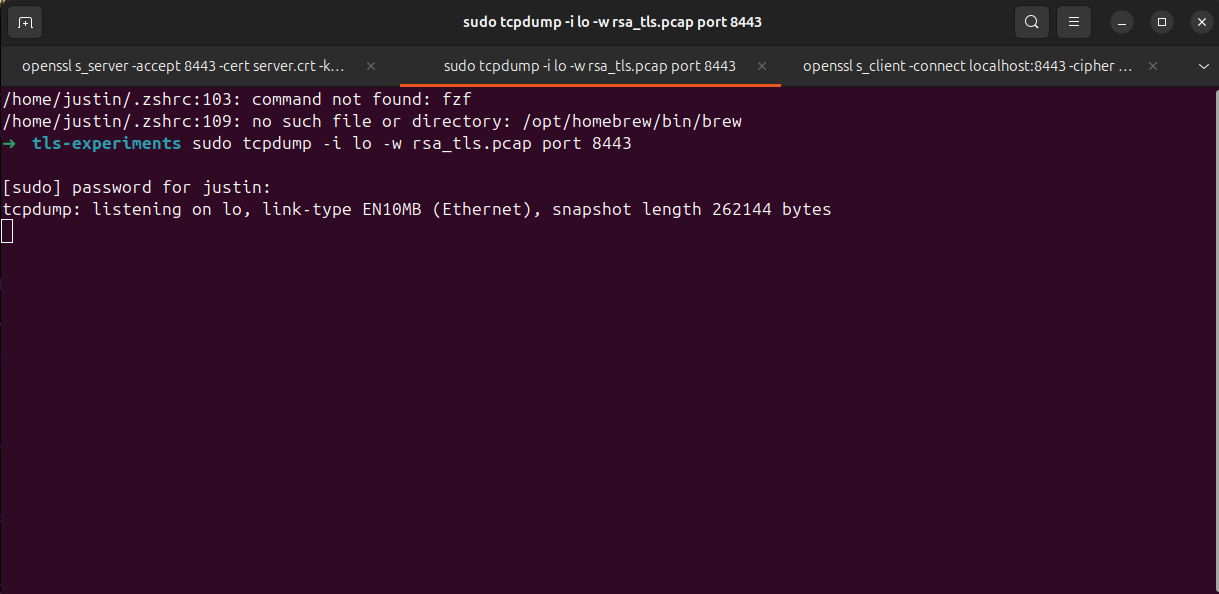Expand the tab list dropdown arrow
The image size is (1219, 594).
coord(1203,66)
